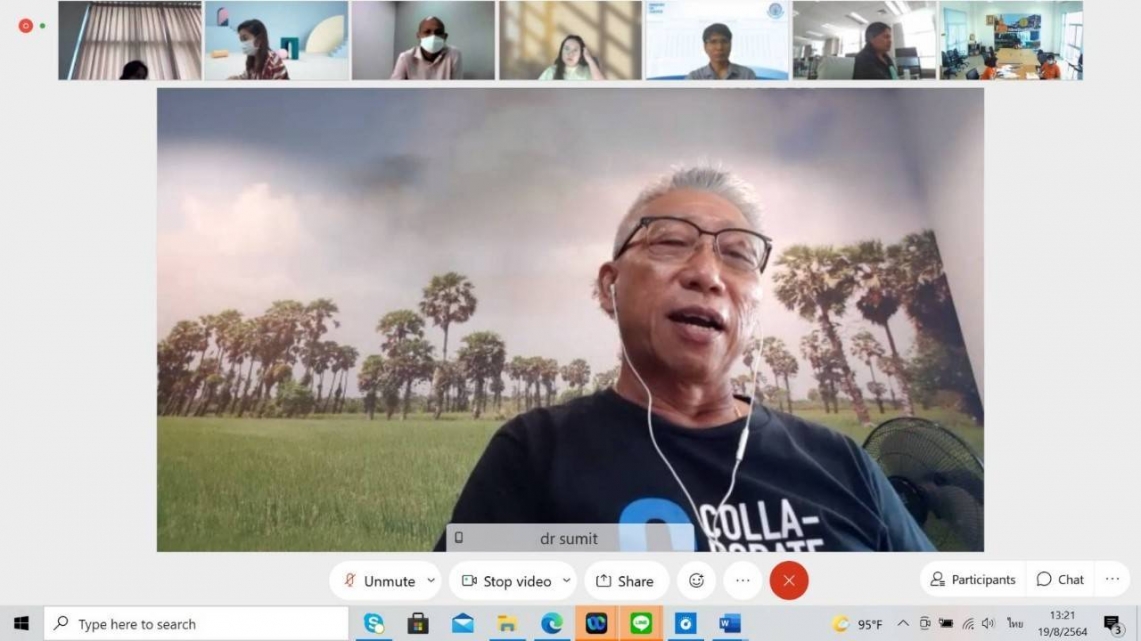
Task: Click the Meet Now tray icon
Action: 925,624
